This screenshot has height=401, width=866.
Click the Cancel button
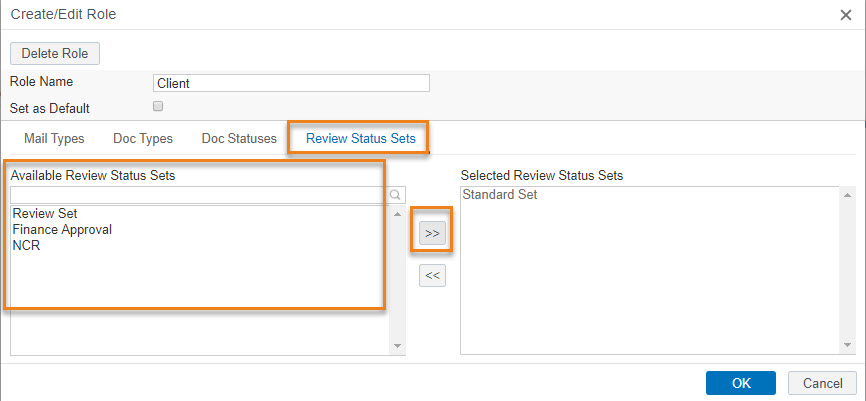[822, 383]
